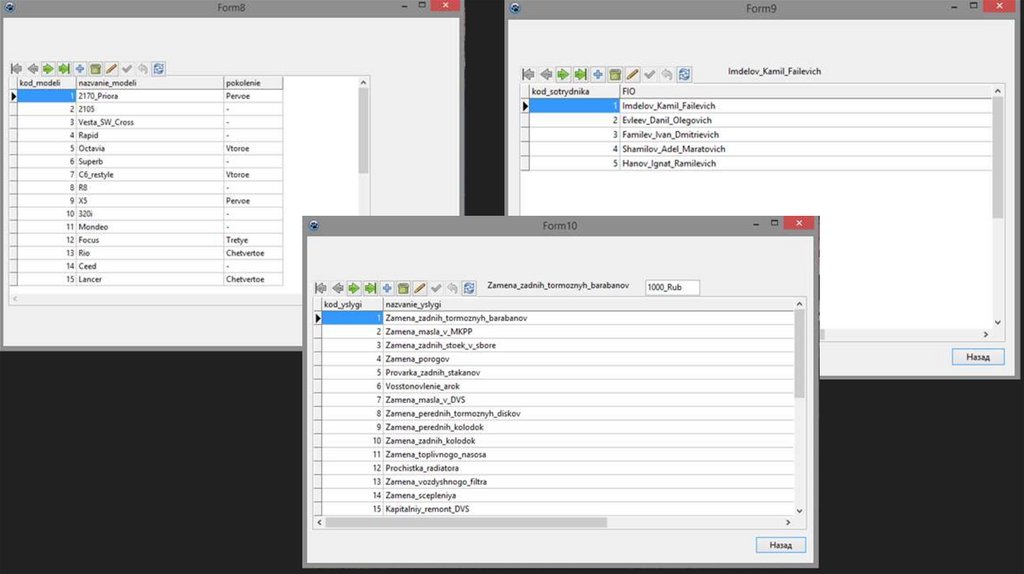
Task: Delete current record in Form9 navigator
Action: (615, 75)
